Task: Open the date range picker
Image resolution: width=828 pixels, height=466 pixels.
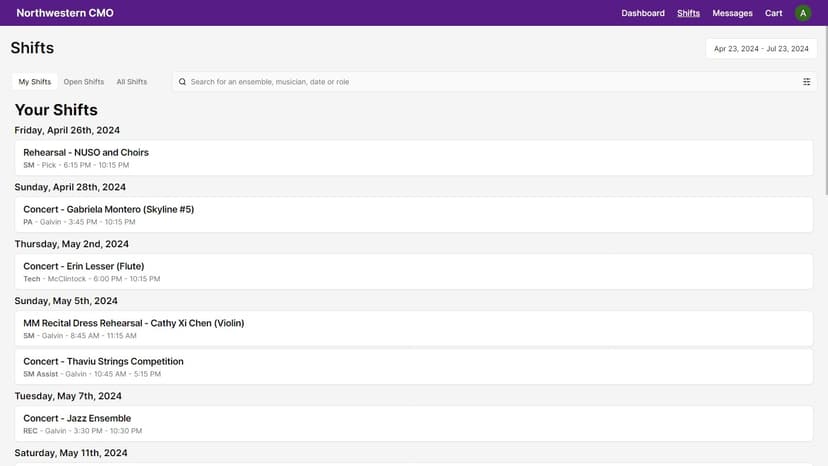Action: point(761,48)
